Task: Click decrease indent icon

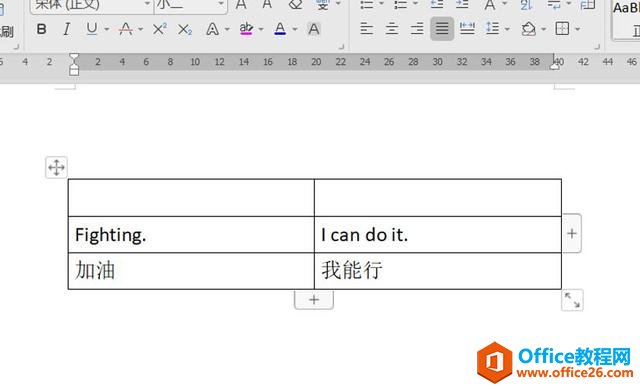Action: coord(437,5)
